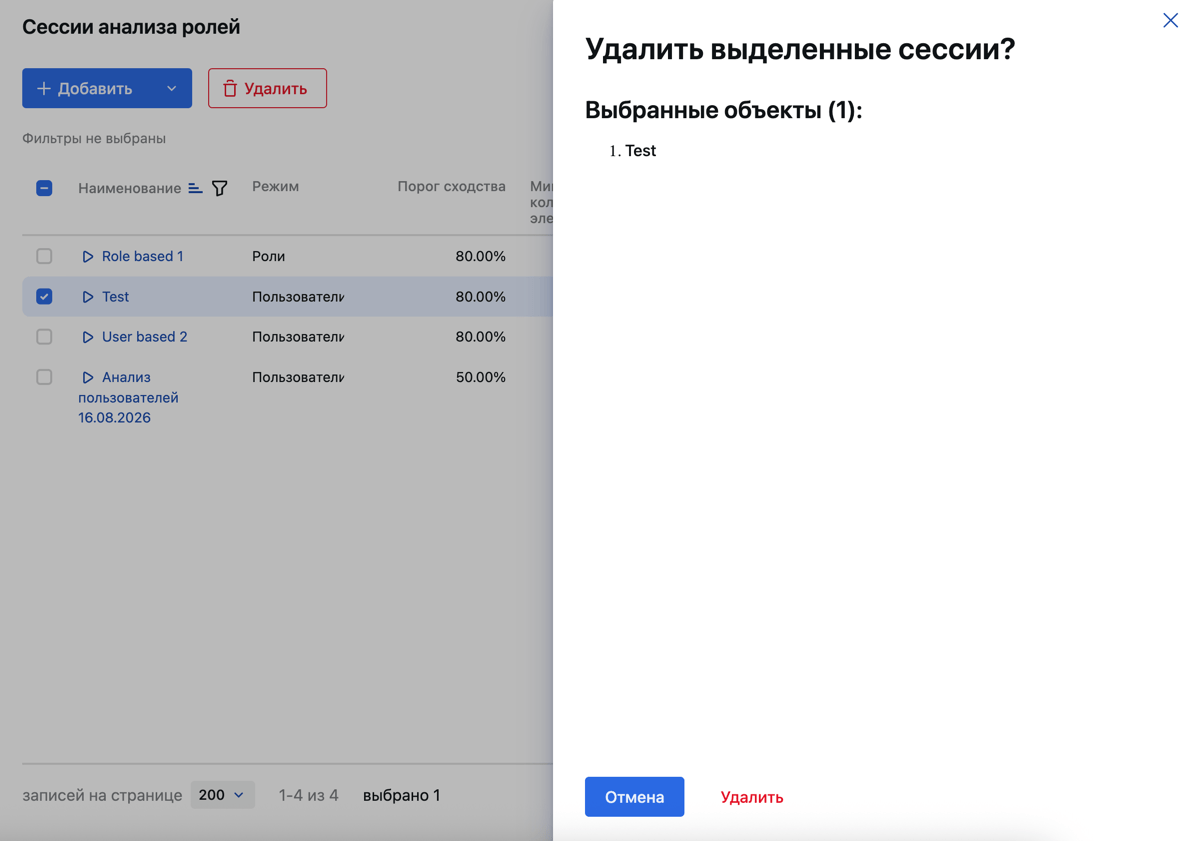Open the User based 2 session link
Image resolution: width=1189 pixels, height=841 pixels.
coord(144,337)
